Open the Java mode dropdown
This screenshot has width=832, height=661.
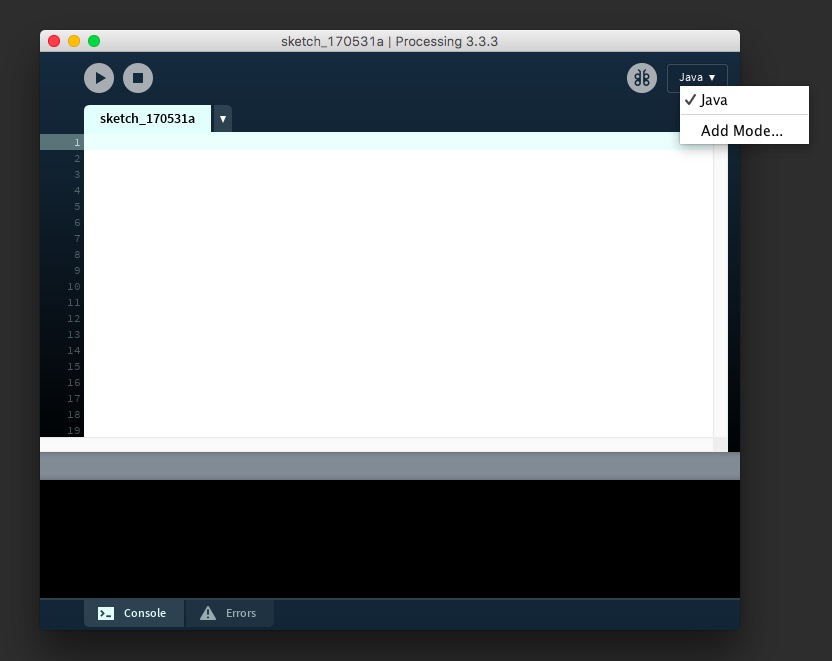(x=697, y=78)
